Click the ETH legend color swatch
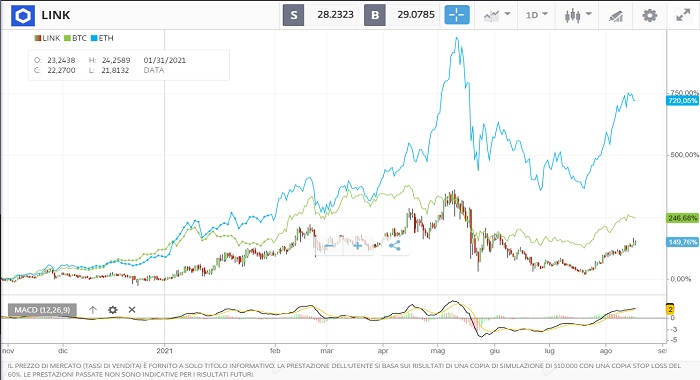This screenshot has width=700, height=380. [x=94, y=38]
